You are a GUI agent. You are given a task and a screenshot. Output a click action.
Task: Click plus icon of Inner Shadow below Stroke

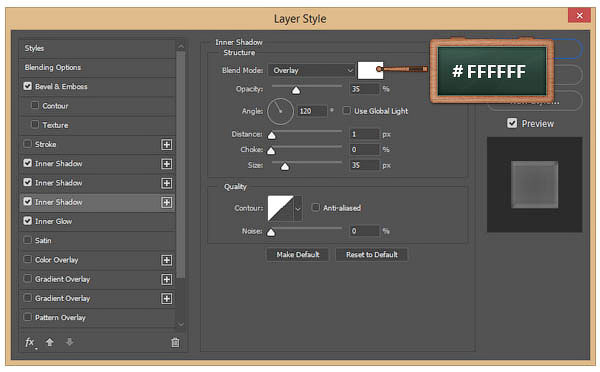166,164
